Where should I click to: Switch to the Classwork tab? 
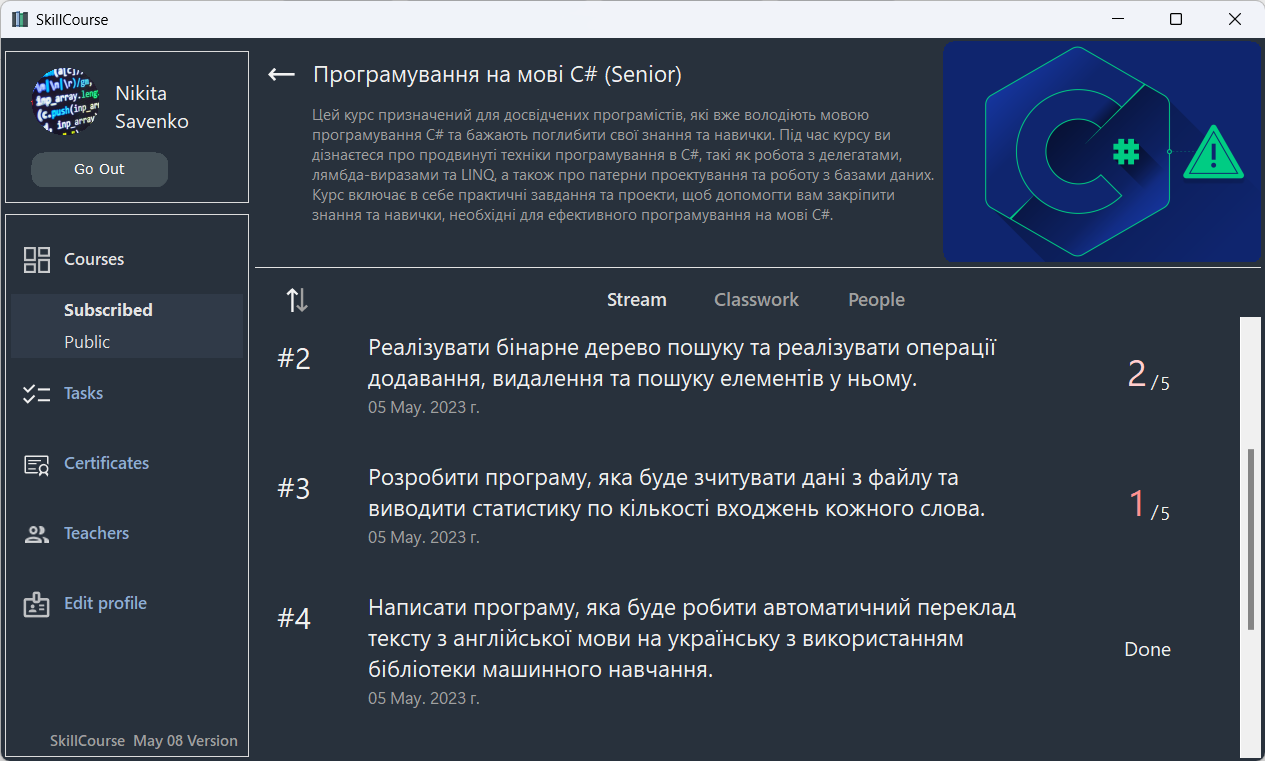756,299
